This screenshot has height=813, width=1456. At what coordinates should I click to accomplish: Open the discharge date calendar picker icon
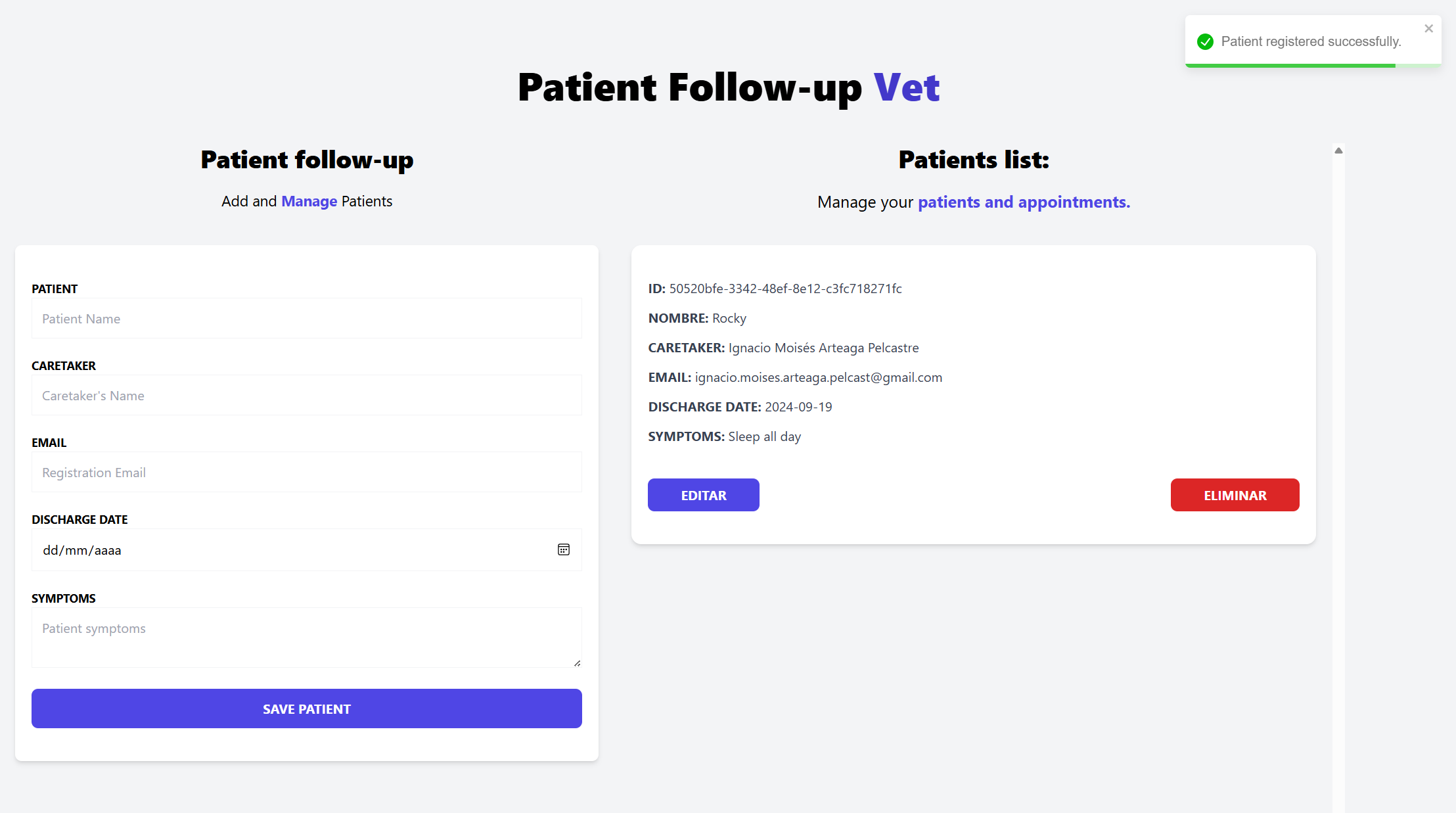pos(564,549)
